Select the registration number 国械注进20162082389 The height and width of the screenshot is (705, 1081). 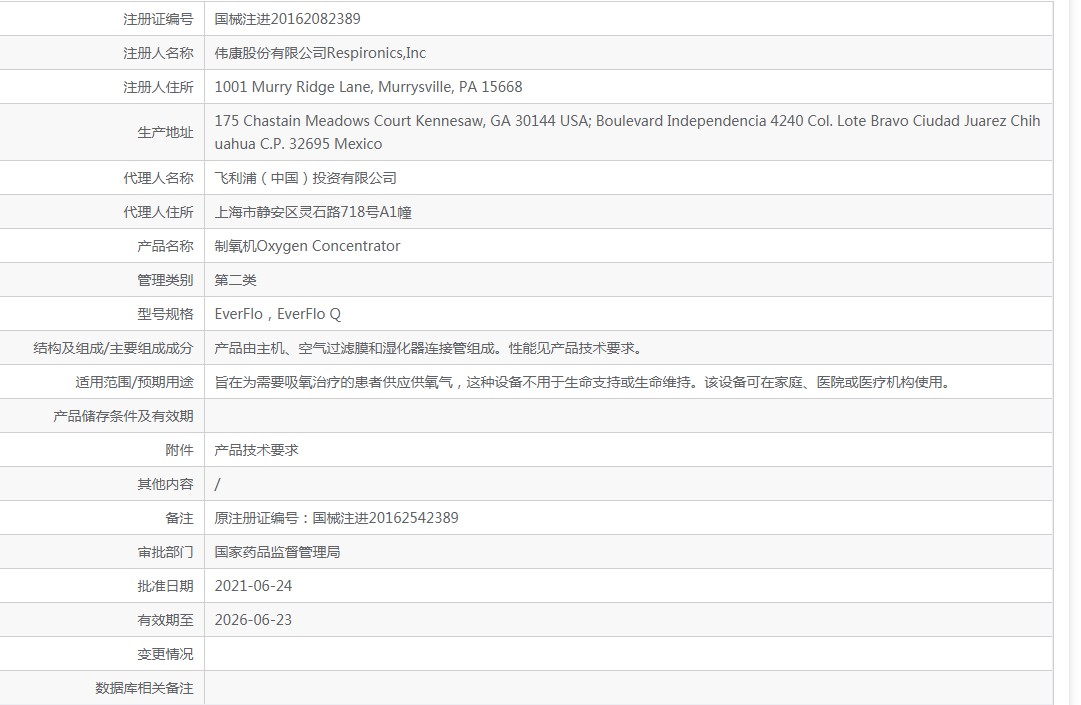[x=287, y=19]
